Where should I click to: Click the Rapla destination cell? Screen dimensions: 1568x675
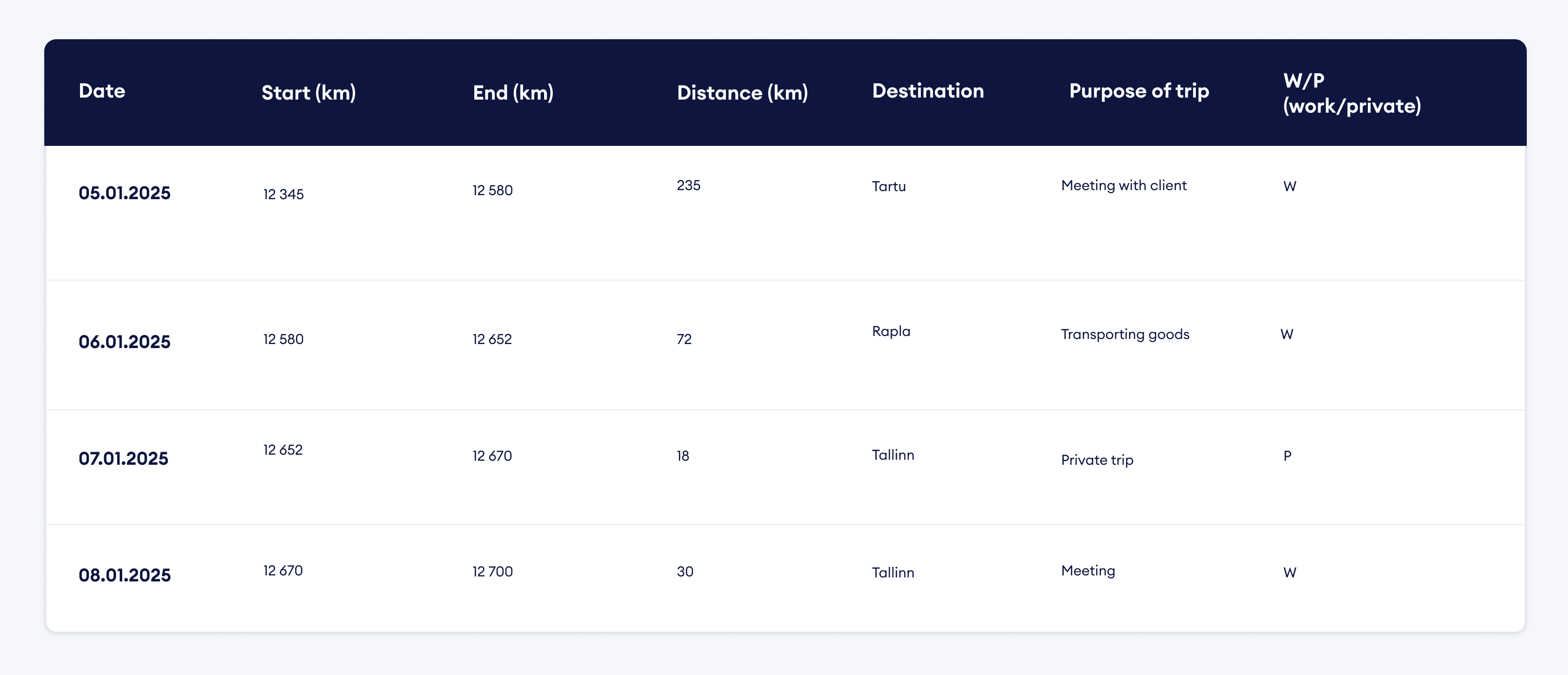coord(891,331)
